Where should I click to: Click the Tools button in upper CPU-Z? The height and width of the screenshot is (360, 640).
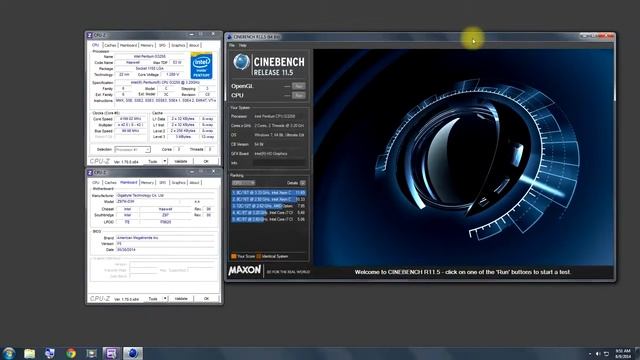[x=153, y=162]
